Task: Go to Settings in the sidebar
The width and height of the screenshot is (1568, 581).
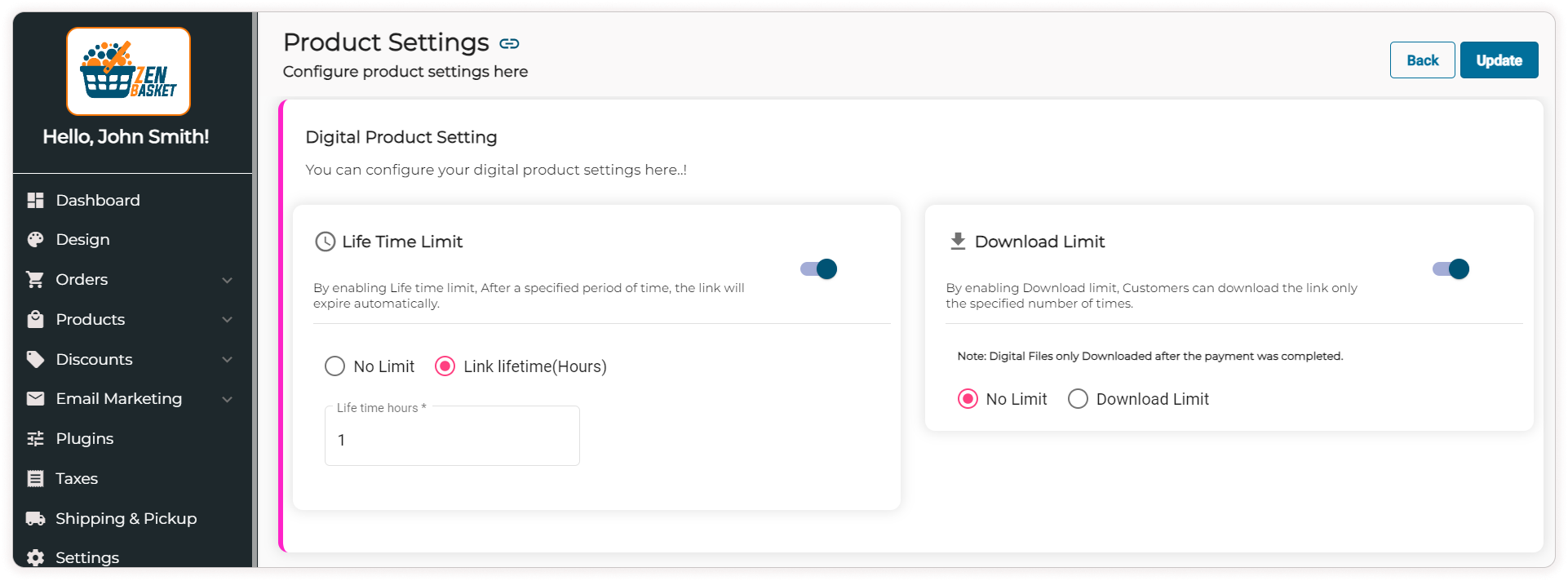Action: pyautogui.click(x=86, y=557)
